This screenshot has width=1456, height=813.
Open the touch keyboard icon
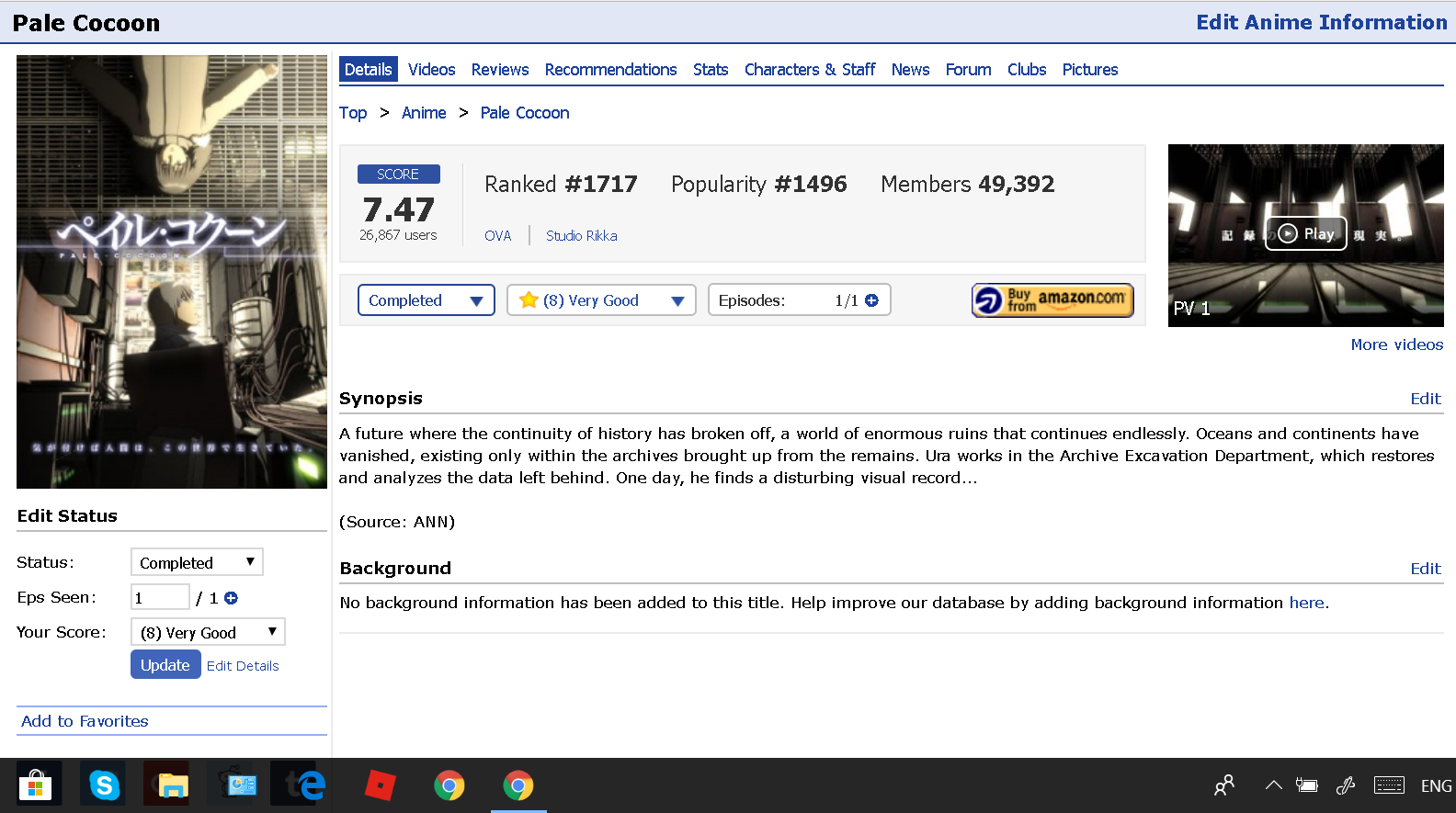click(x=1389, y=785)
